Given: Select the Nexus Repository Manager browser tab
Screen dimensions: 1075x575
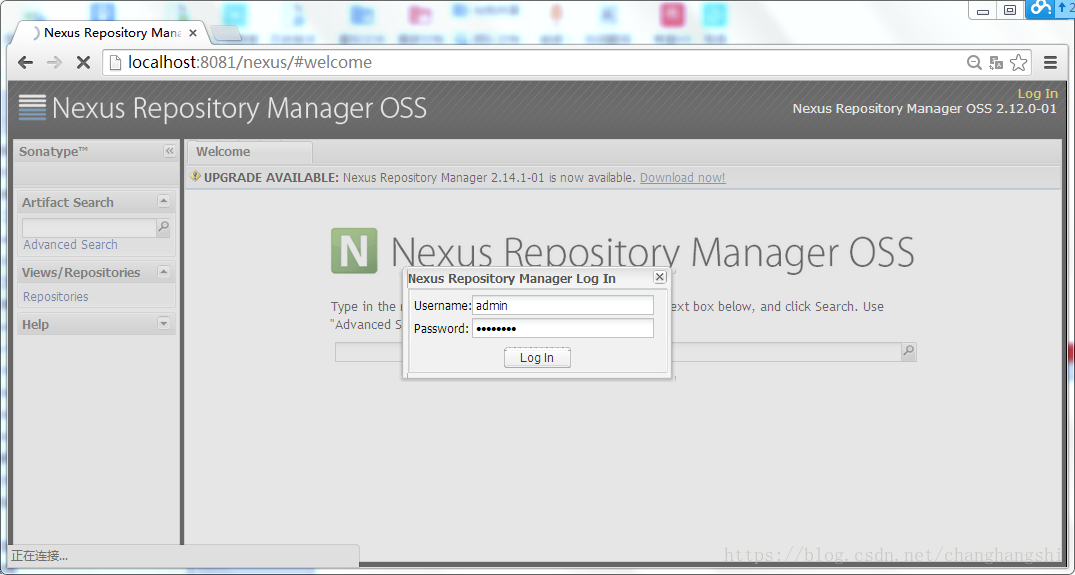Looking at the screenshot, I should pos(110,33).
